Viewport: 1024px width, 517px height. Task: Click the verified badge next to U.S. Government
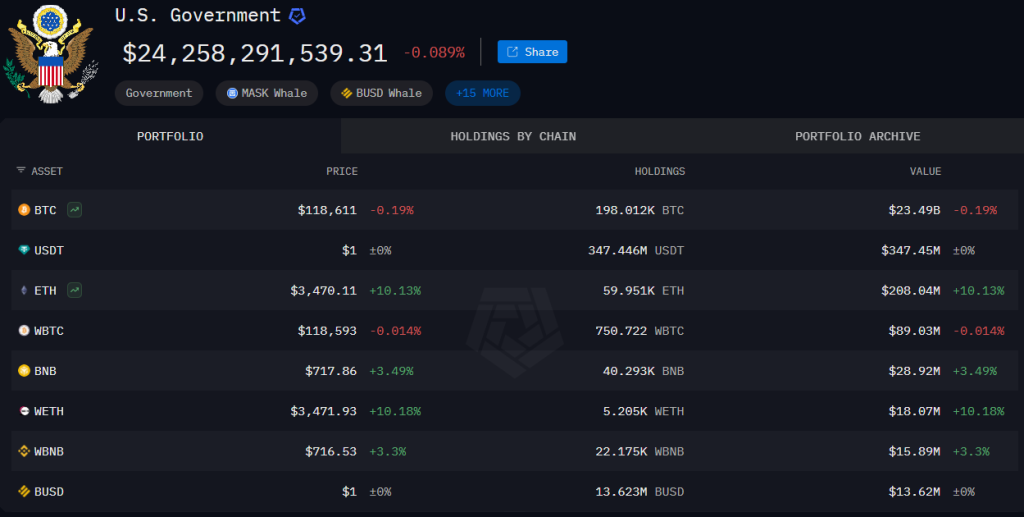click(297, 16)
